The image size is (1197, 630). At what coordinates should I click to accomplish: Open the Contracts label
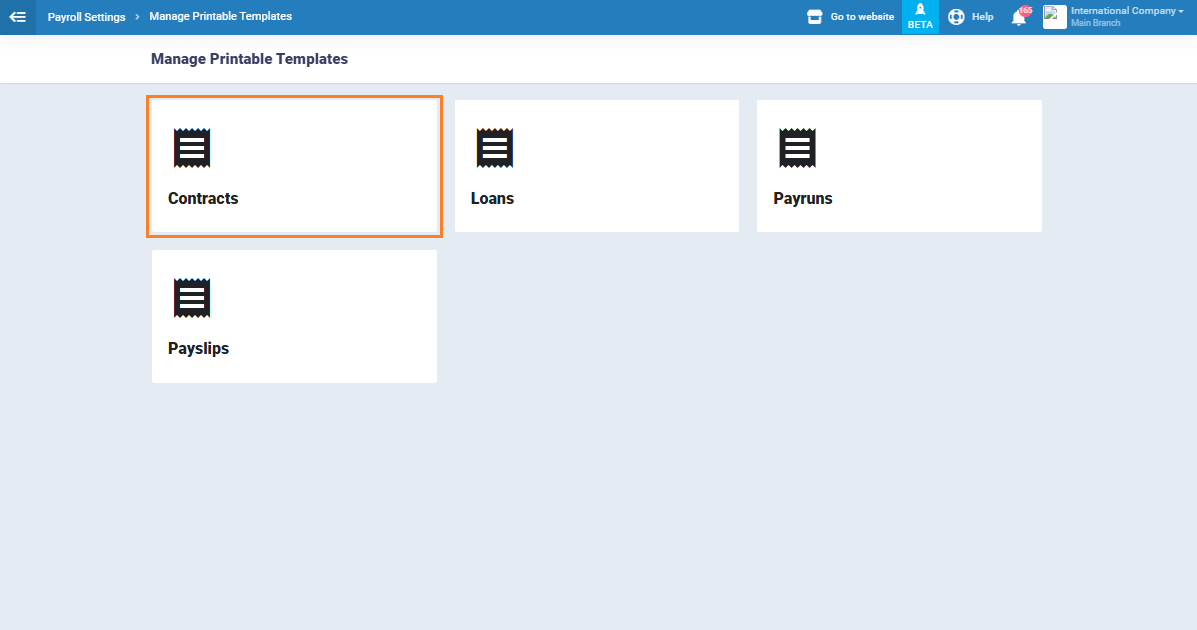click(x=203, y=198)
